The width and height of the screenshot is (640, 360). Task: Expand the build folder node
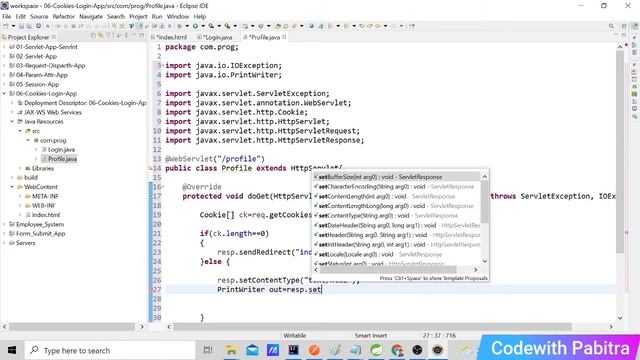[12, 178]
